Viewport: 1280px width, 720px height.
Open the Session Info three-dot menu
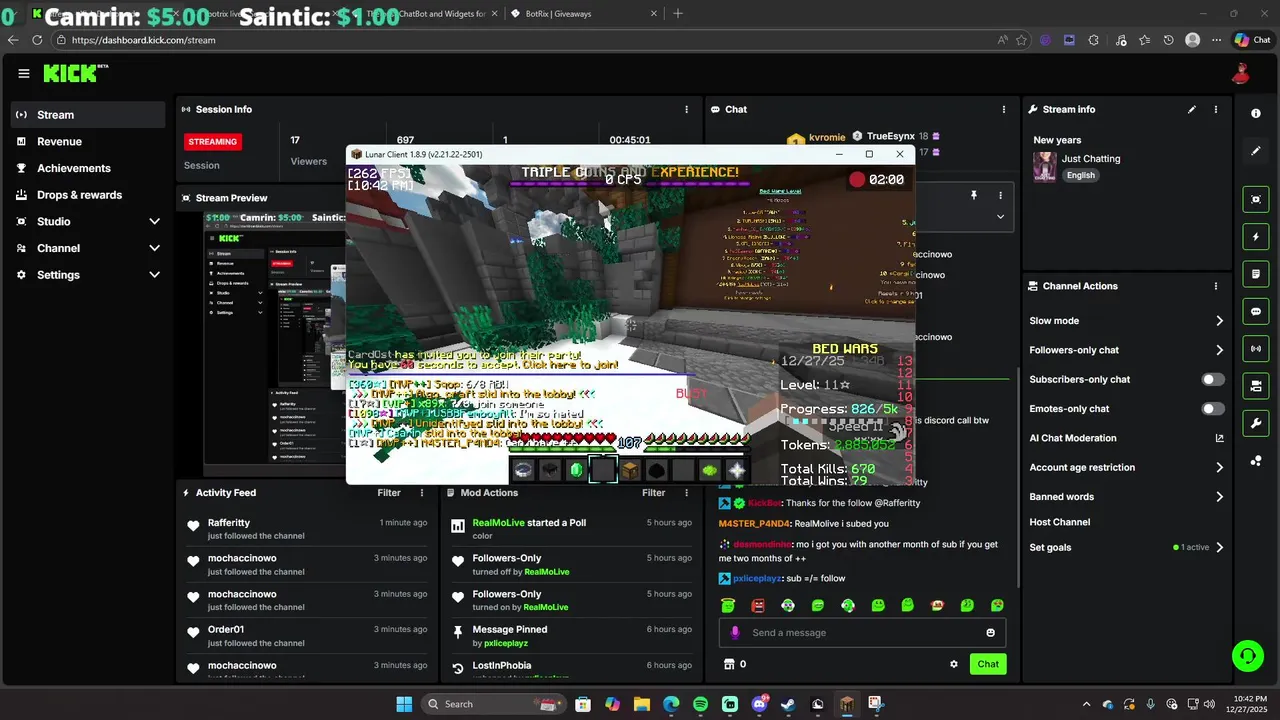[x=686, y=109]
